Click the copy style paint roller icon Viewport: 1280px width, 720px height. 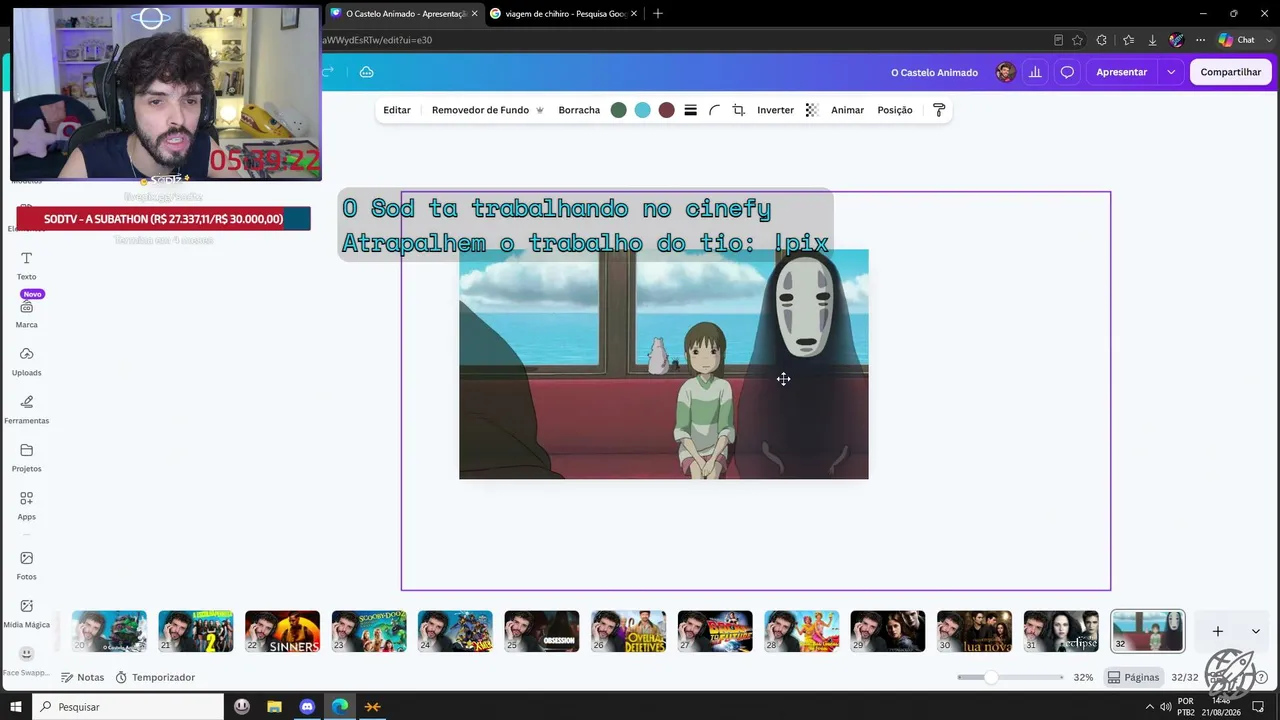point(938,110)
